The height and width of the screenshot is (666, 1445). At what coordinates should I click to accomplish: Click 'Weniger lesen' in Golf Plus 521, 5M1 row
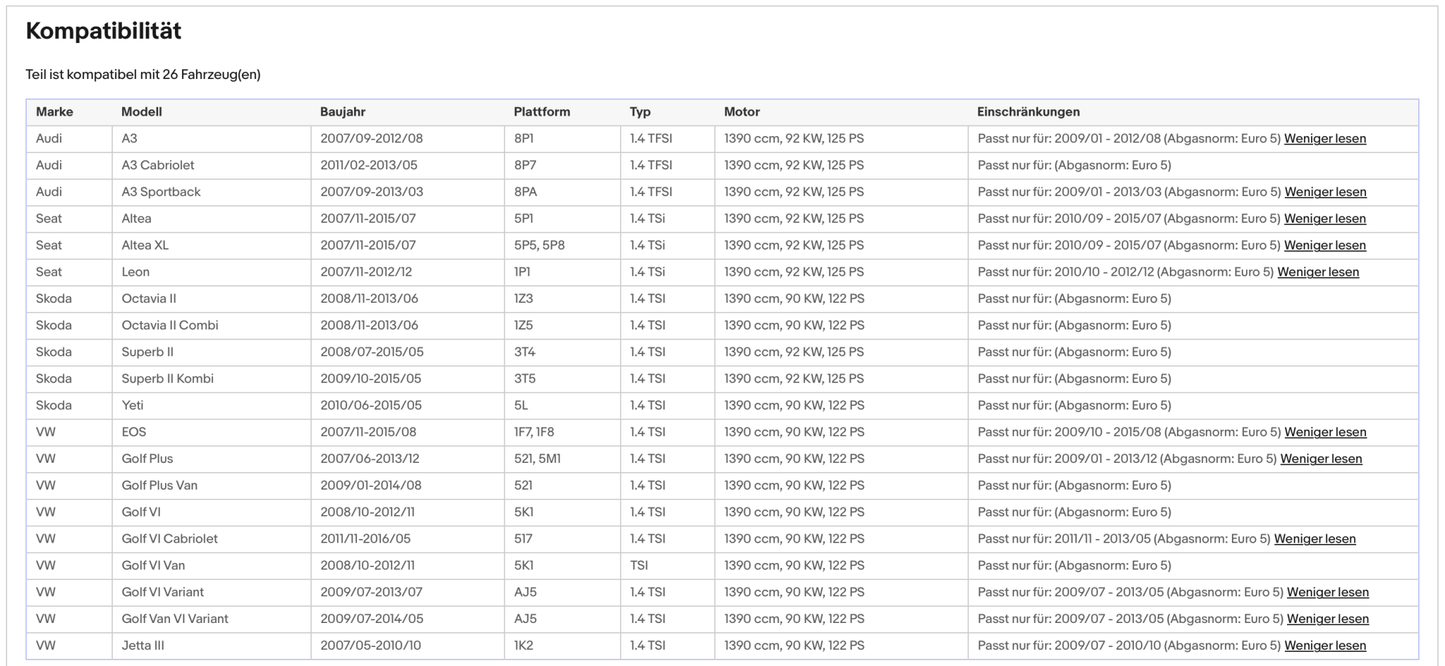pos(1321,459)
